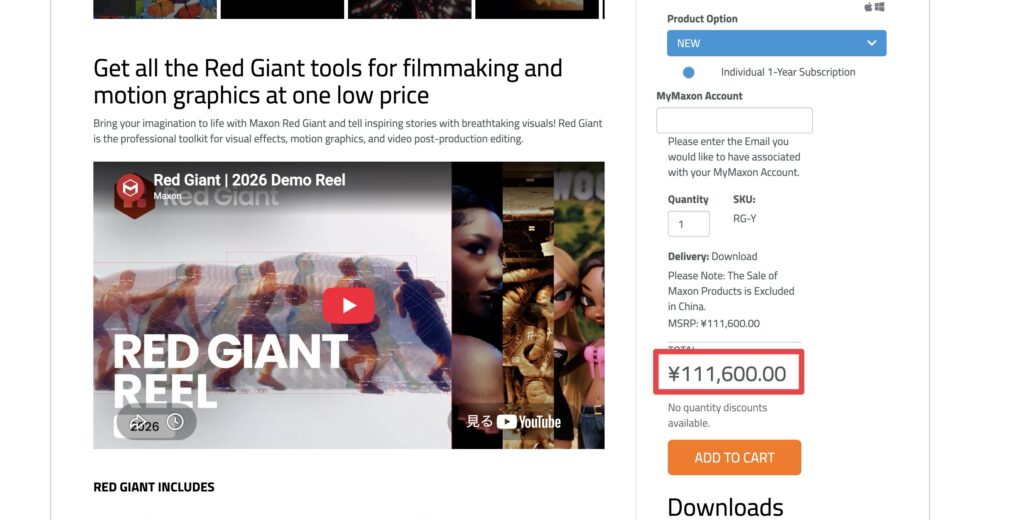Click the Delivery: Download text
The width and height of the screenshot is (1024, 520).
click(x=712, y=257)
